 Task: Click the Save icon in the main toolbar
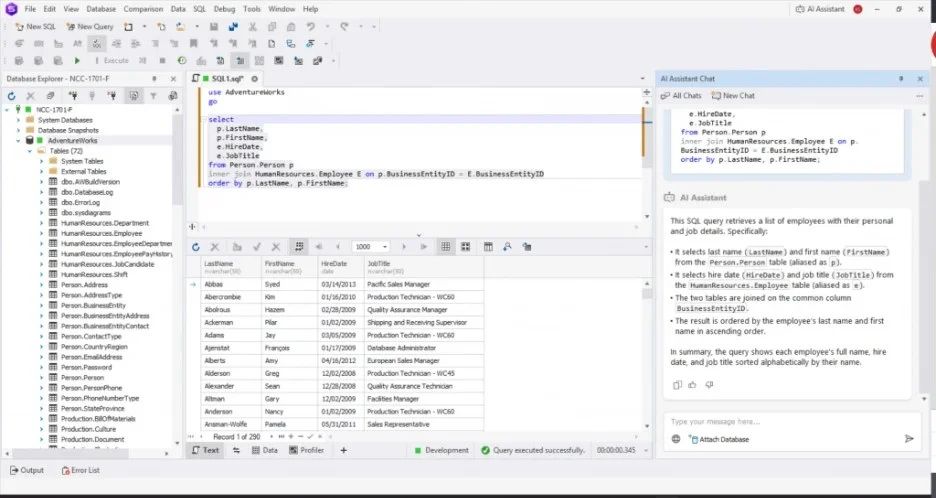coord(214,26)
